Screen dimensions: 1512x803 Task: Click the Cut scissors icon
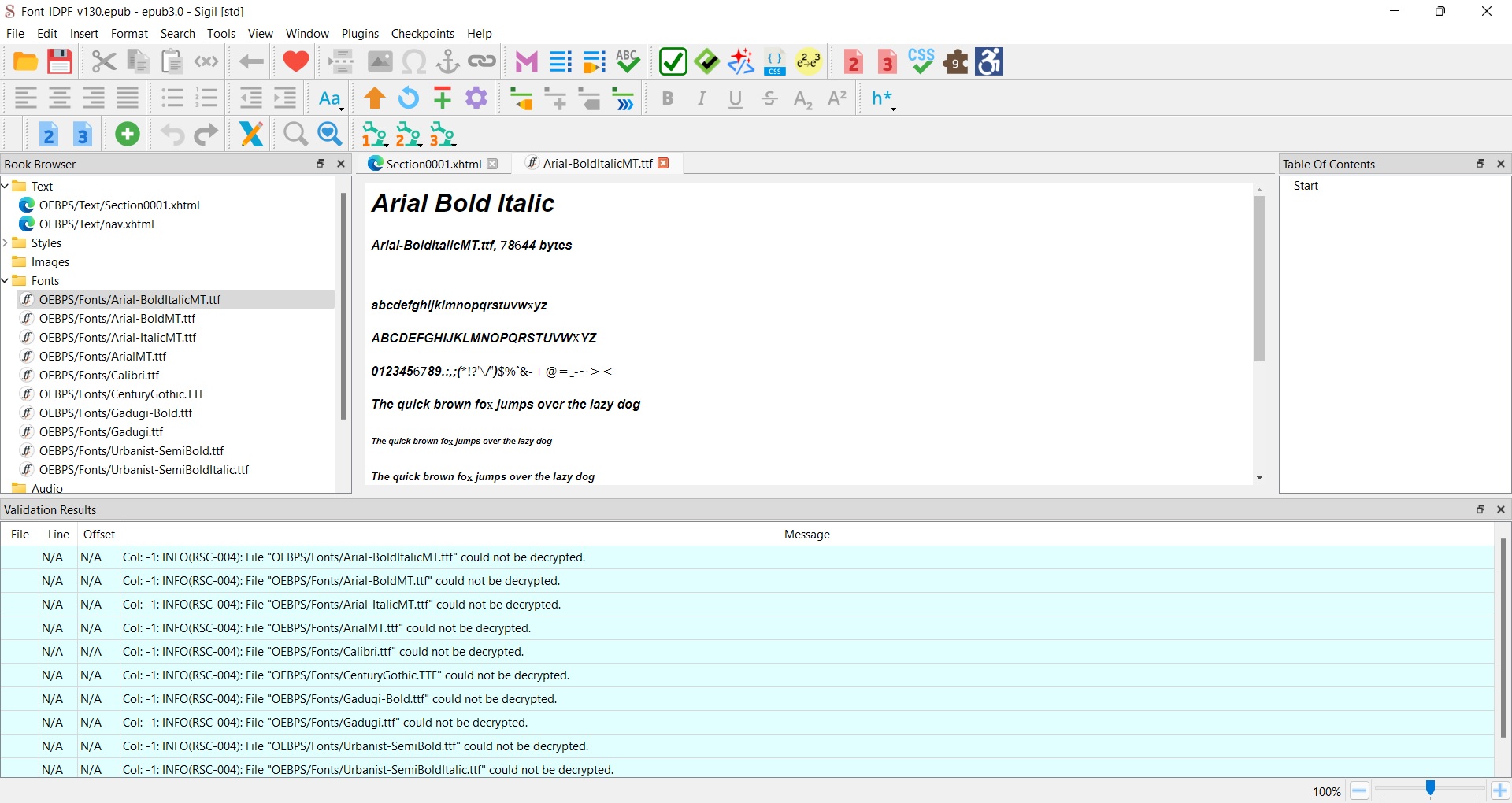click(x=103, y=61)
